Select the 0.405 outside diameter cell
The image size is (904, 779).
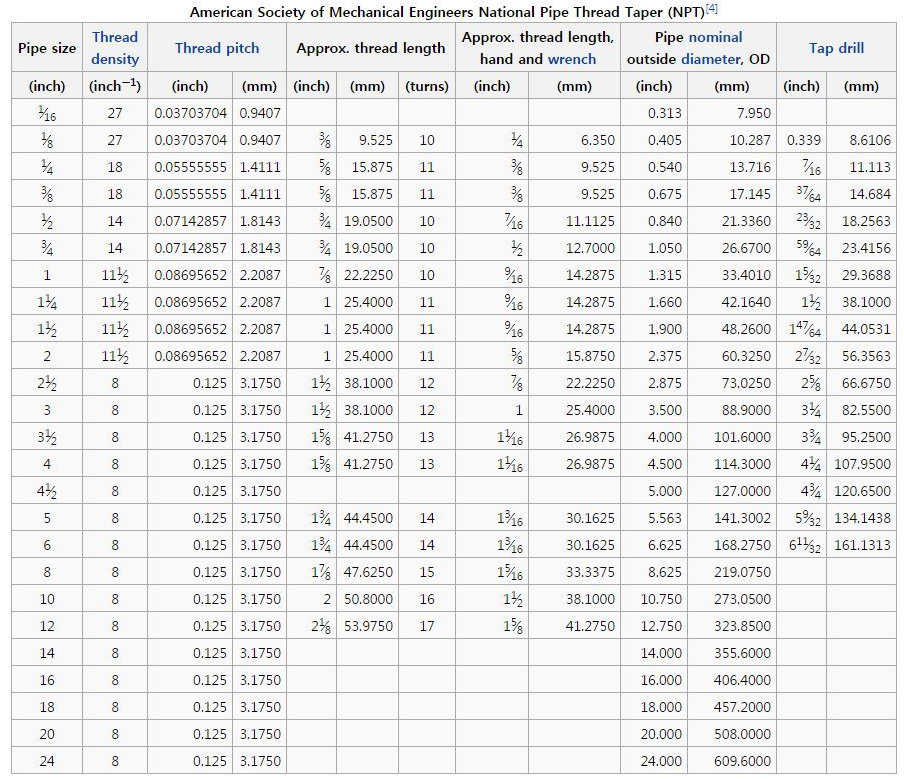coord(654,140)
